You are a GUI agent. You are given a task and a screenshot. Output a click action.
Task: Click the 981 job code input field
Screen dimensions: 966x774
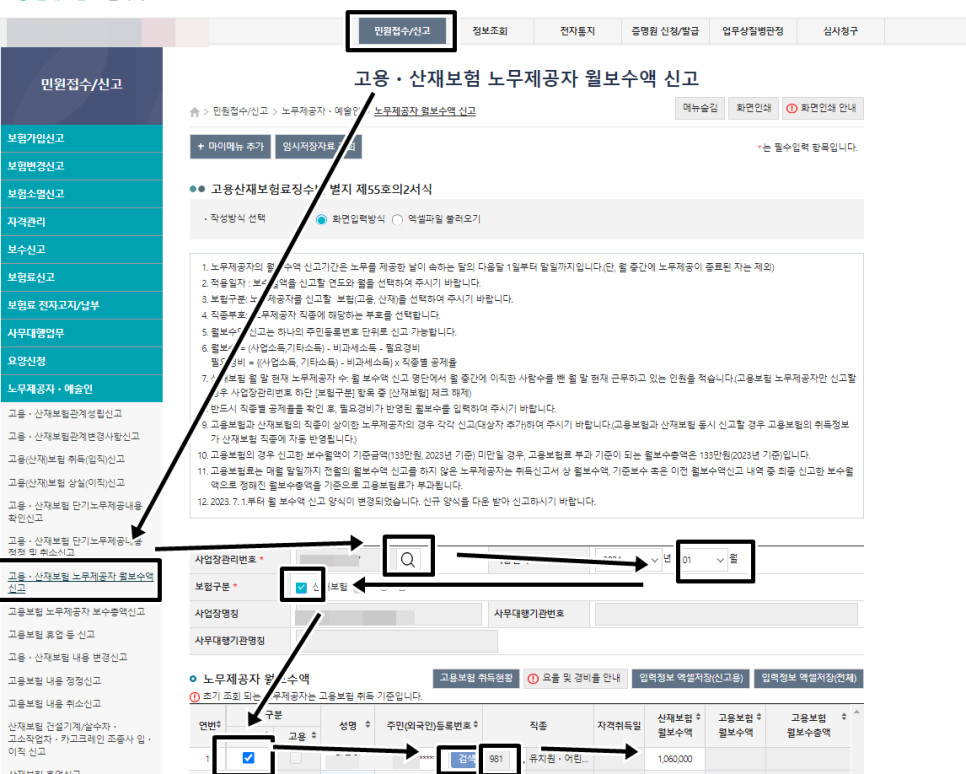pos(498,758)
